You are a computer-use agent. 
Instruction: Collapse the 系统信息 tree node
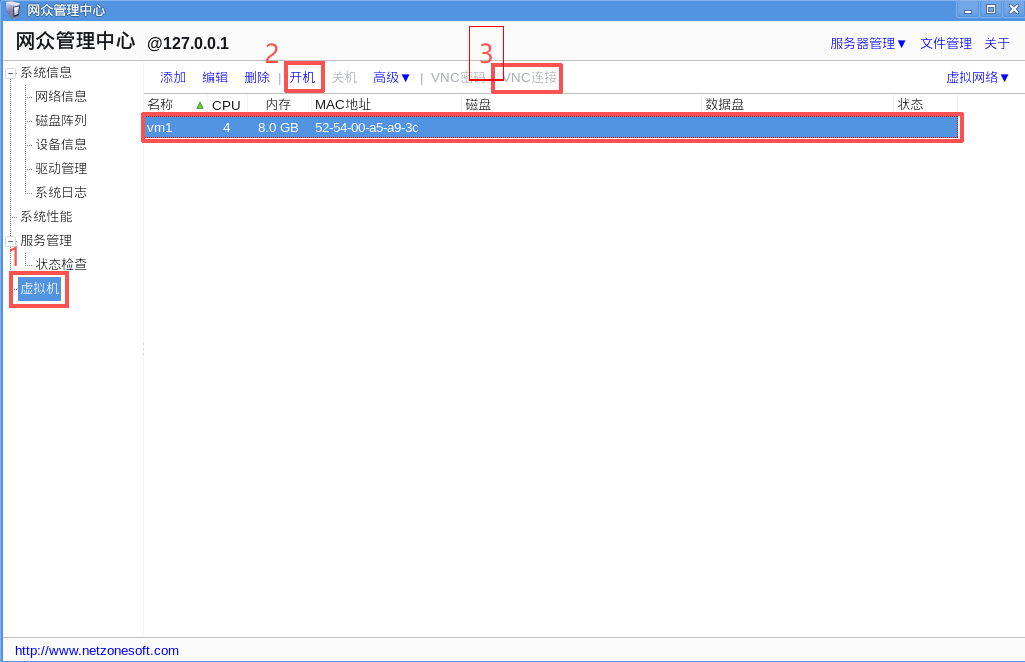[10, 73]
